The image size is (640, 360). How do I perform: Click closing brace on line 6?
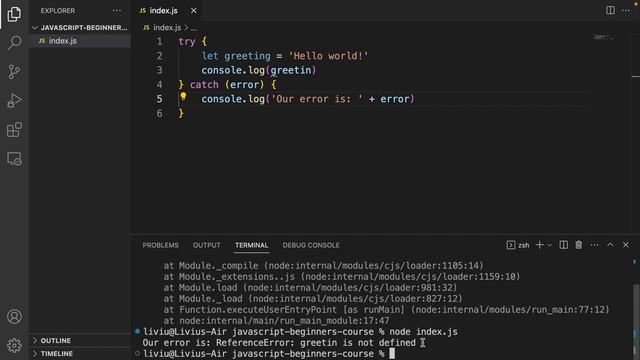[181, 113]
